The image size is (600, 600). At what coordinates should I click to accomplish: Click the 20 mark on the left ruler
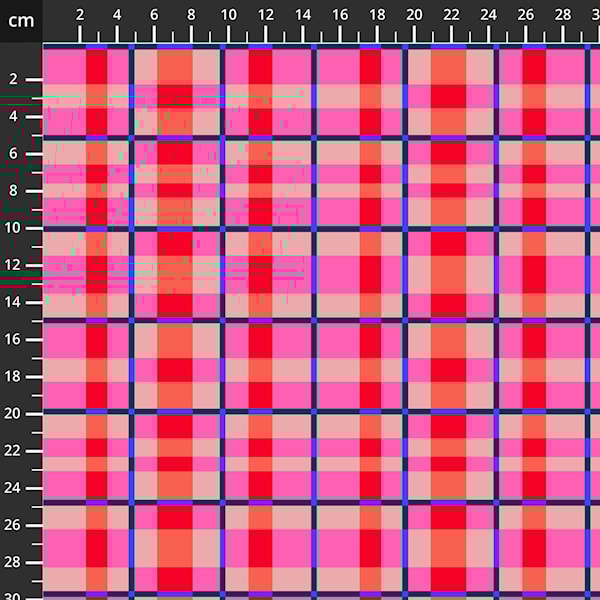(14, 413)
